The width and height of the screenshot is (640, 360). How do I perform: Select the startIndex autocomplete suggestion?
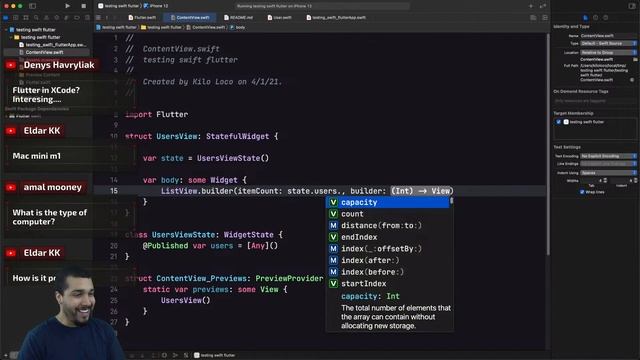coord(387,284)
